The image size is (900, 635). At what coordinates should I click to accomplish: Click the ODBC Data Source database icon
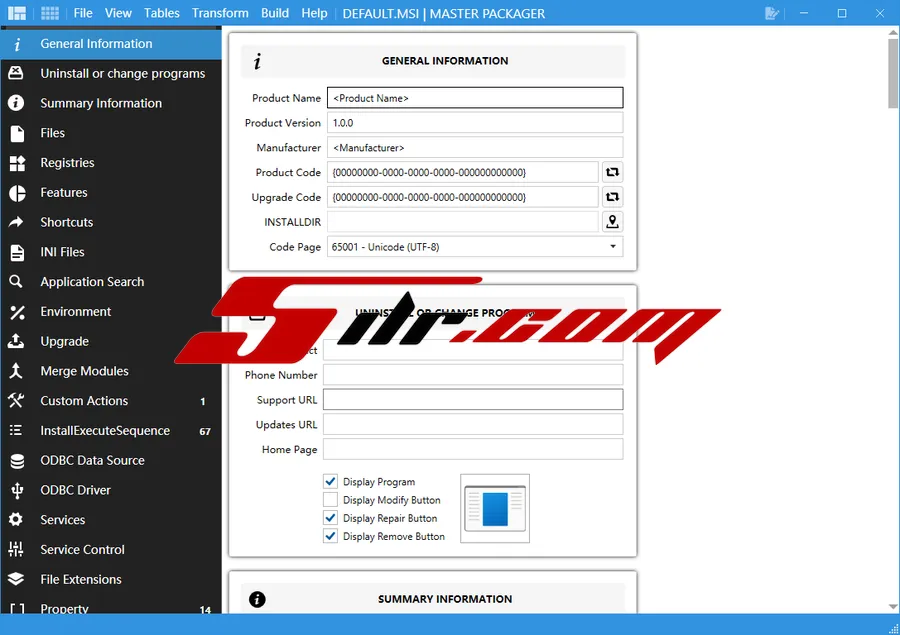(17, 460)
